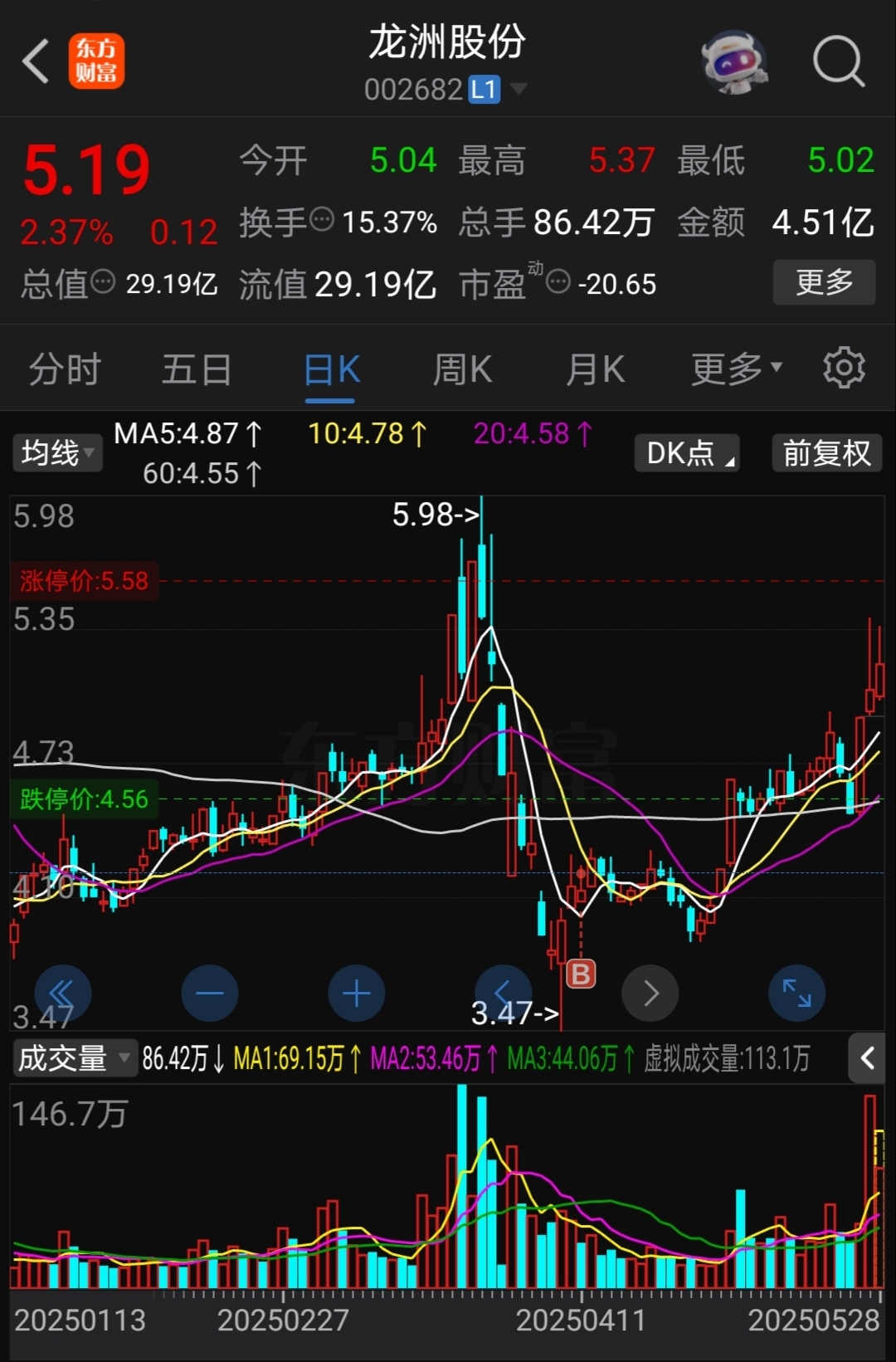The width and height of the screenshot is (896, 1362).
Task: Tap the 总值 info icon
Action: pyautogui.click(x=103, y=282)
